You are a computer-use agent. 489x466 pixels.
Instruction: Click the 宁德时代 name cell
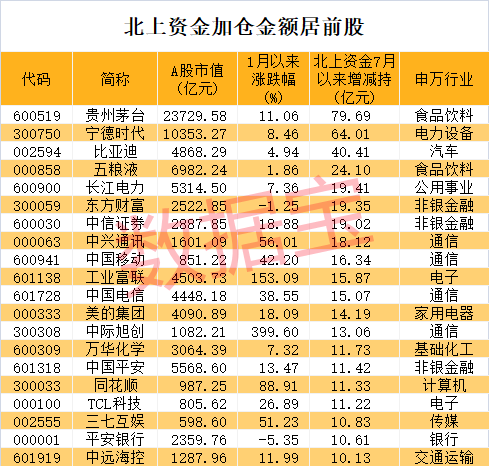point(115,133)
